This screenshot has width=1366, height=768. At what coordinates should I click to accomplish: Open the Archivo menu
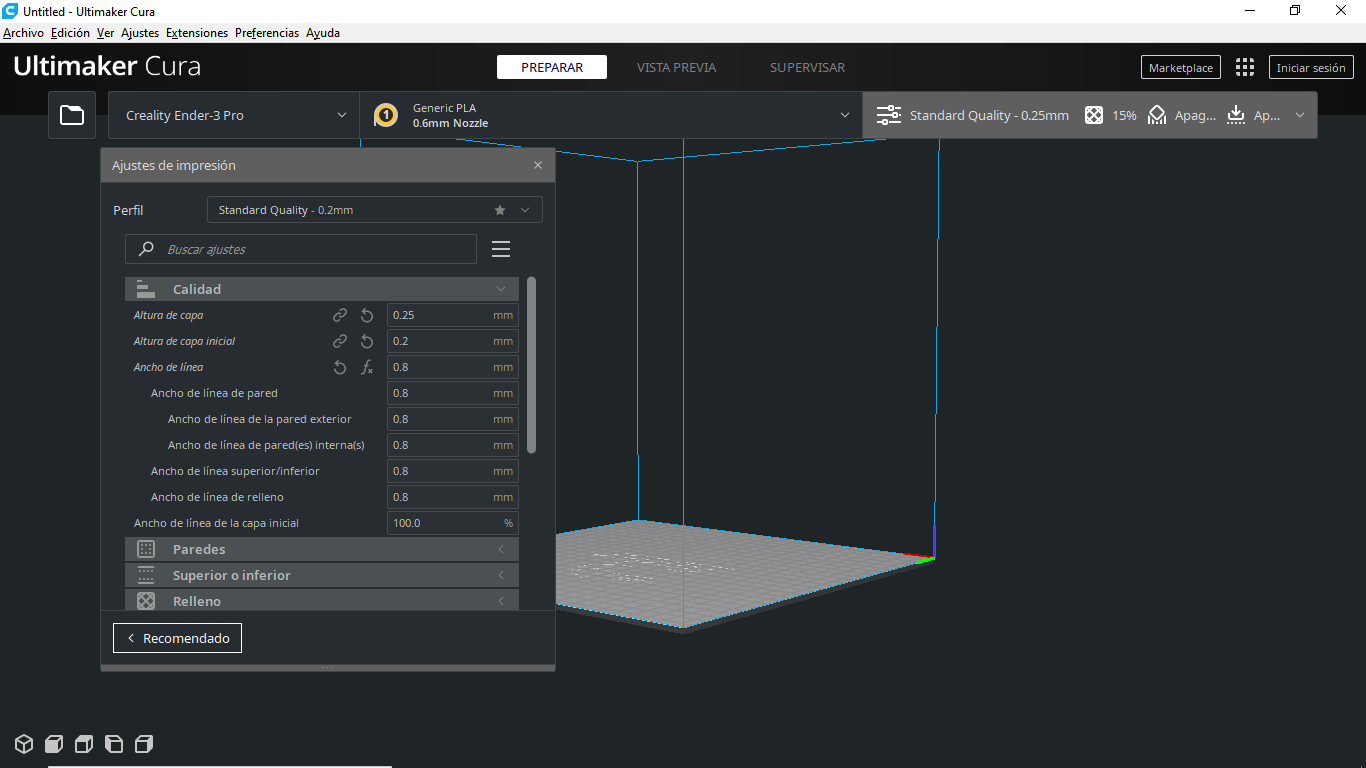(23, 33)
